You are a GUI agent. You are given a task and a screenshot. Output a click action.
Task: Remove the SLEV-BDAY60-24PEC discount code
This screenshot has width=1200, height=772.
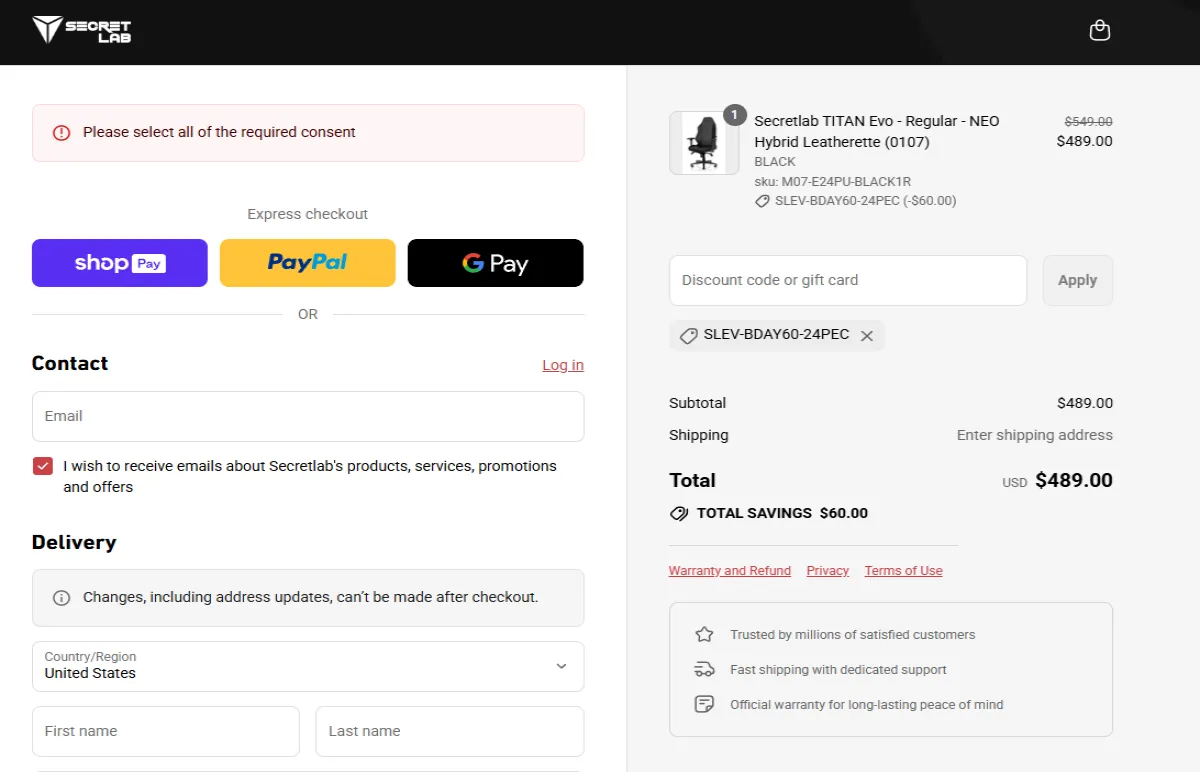point(867,336)
